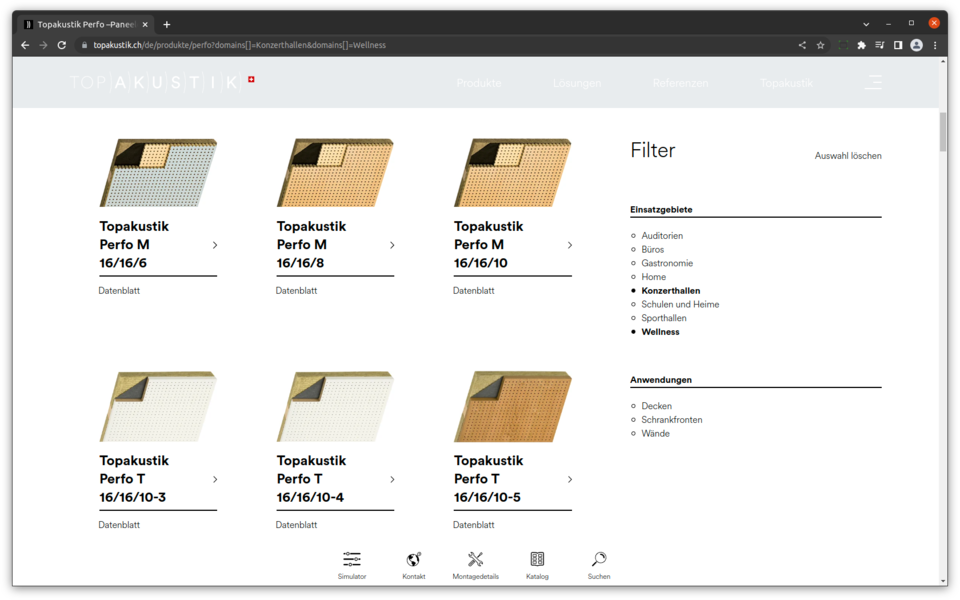The width and height of the screenshot is (960, 600).
Task: Open a new browser tab
Action: point(167,24)
